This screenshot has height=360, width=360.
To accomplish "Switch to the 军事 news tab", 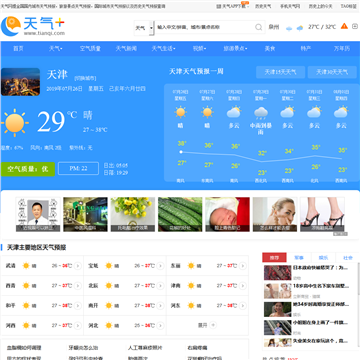I will coord(299,257).
